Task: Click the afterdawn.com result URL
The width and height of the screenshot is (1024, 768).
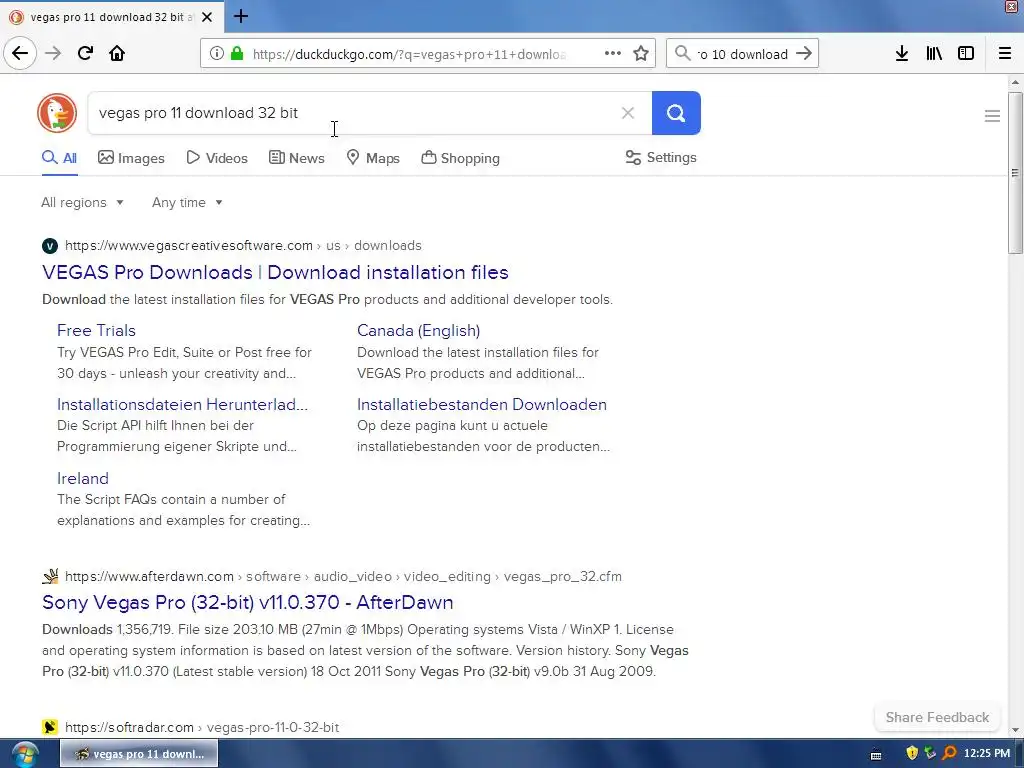Action: pyautogui.click(x=344, y=576)
